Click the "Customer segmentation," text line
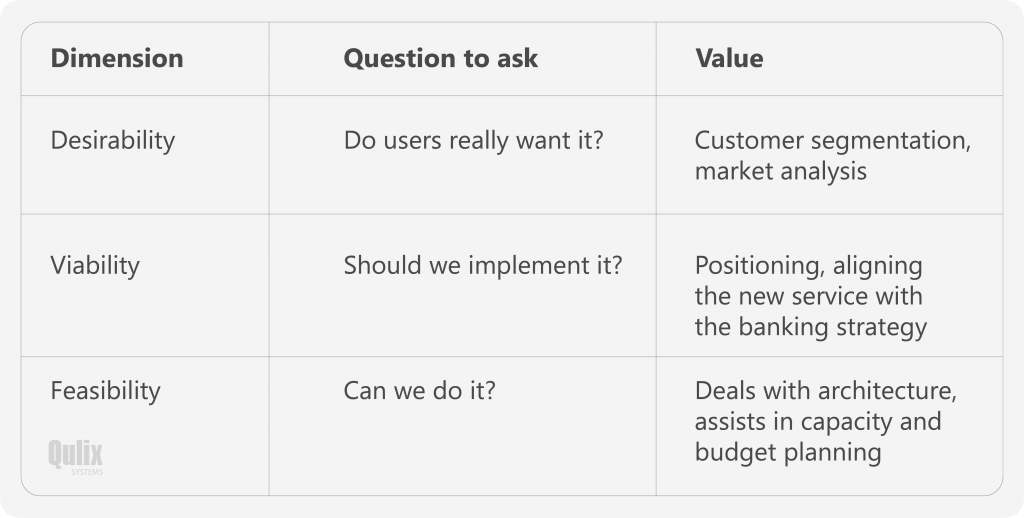 pos(832,141)
